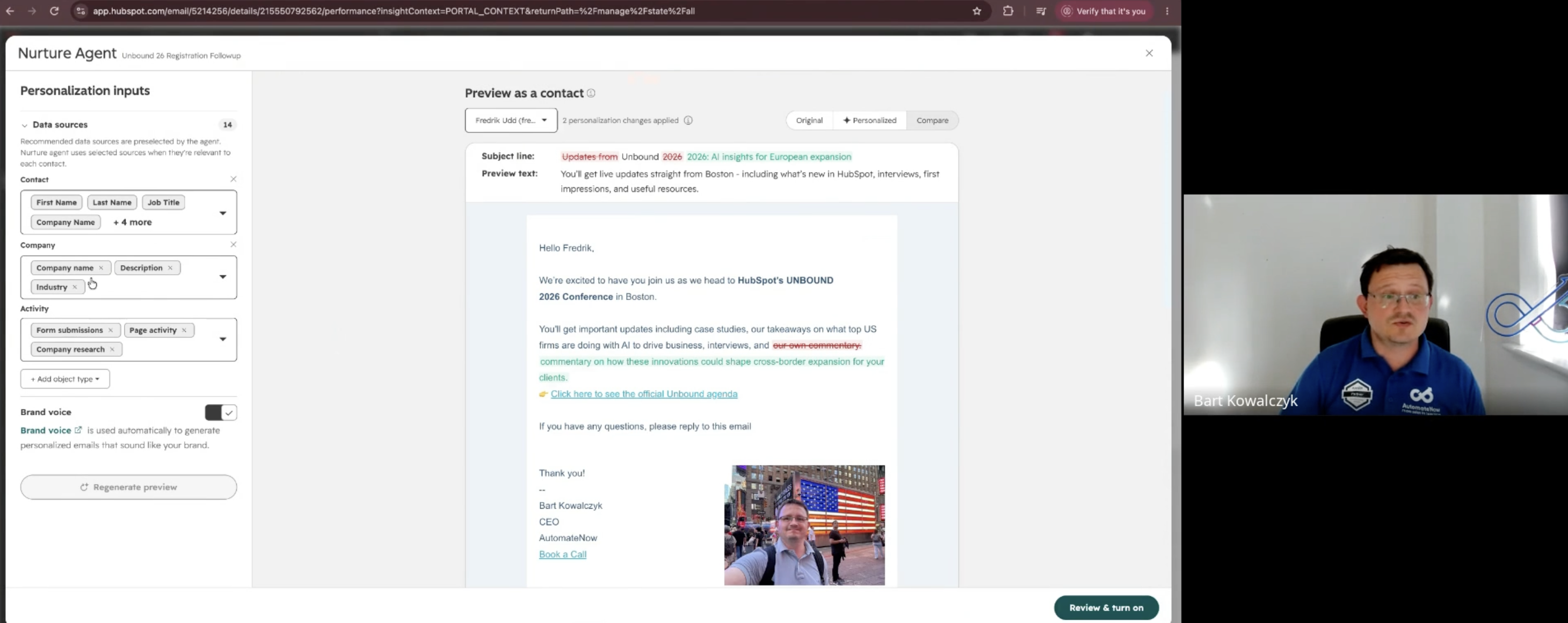Click the Times Square selfie image
Image resolution: width=1568 pixels, height=623 pixels.
[x=804, y=526]
